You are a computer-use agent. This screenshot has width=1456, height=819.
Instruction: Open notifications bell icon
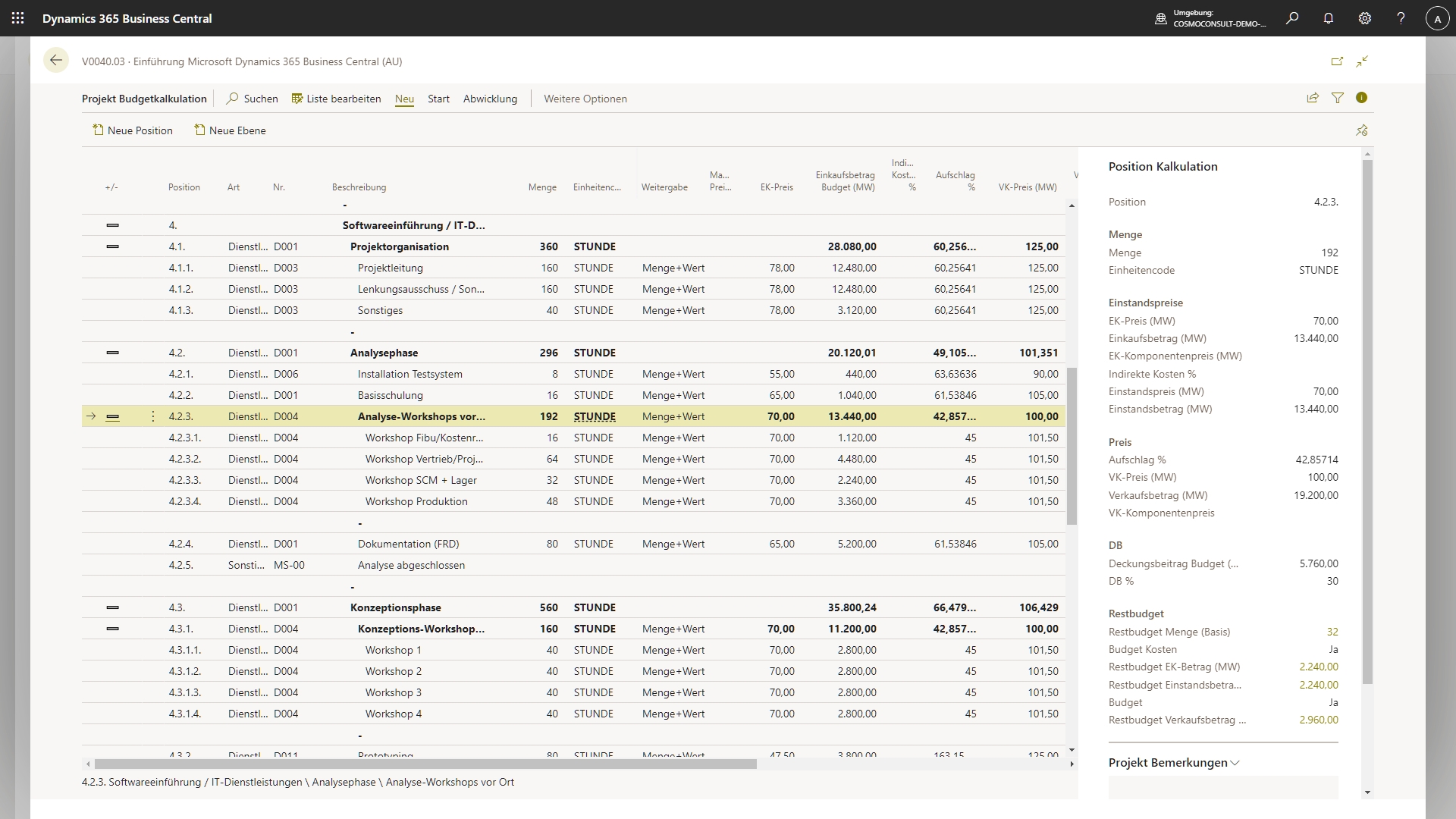1329,18
